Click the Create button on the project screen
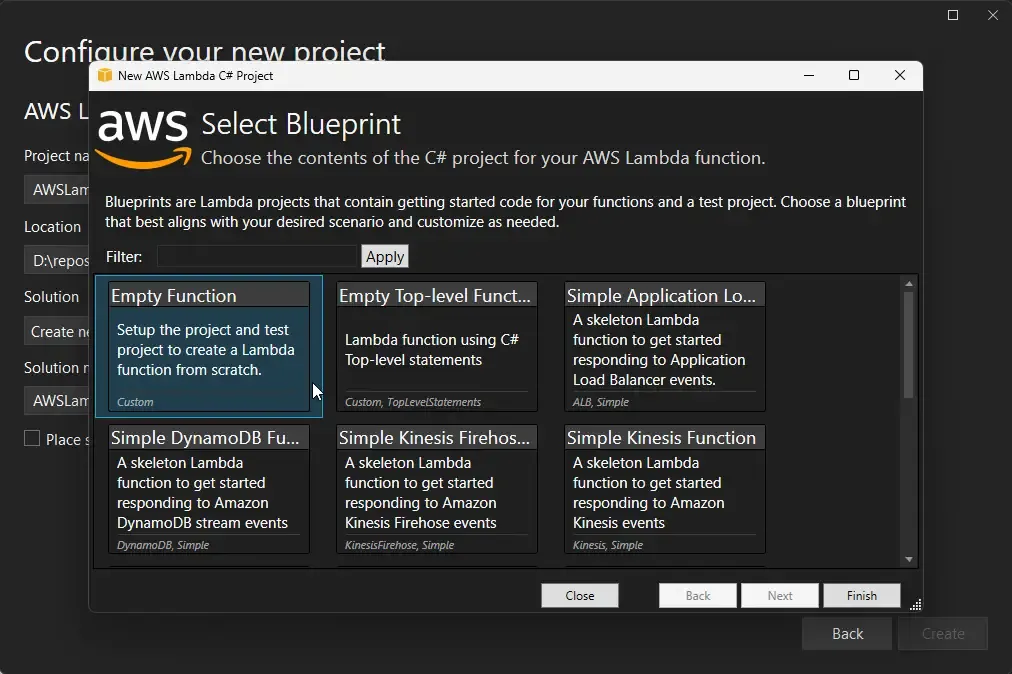1012x674 pixels. (x=942, y=633)
